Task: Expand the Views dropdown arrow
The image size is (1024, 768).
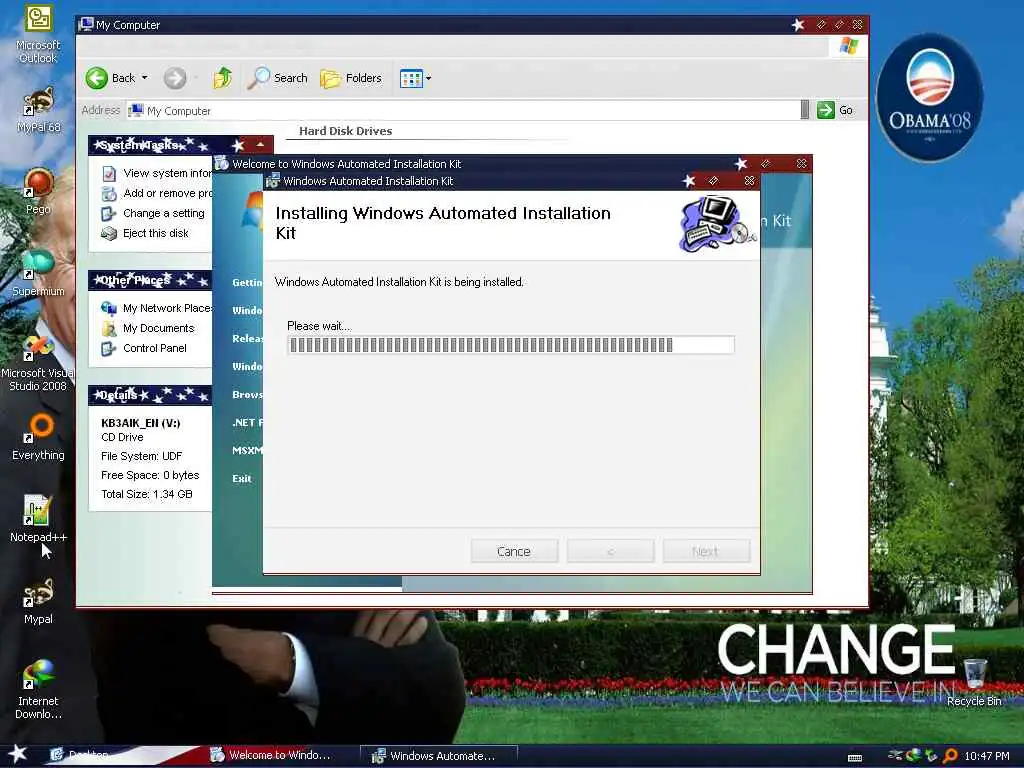Action: coord(428,78)
